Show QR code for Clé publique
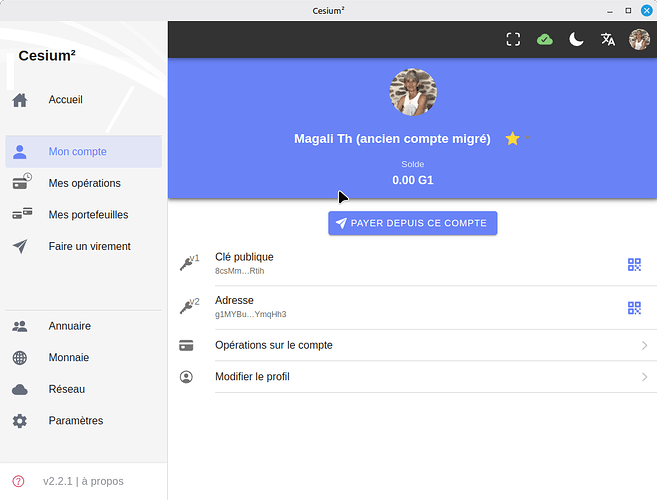The image size is (657, 500). point(634,264)
